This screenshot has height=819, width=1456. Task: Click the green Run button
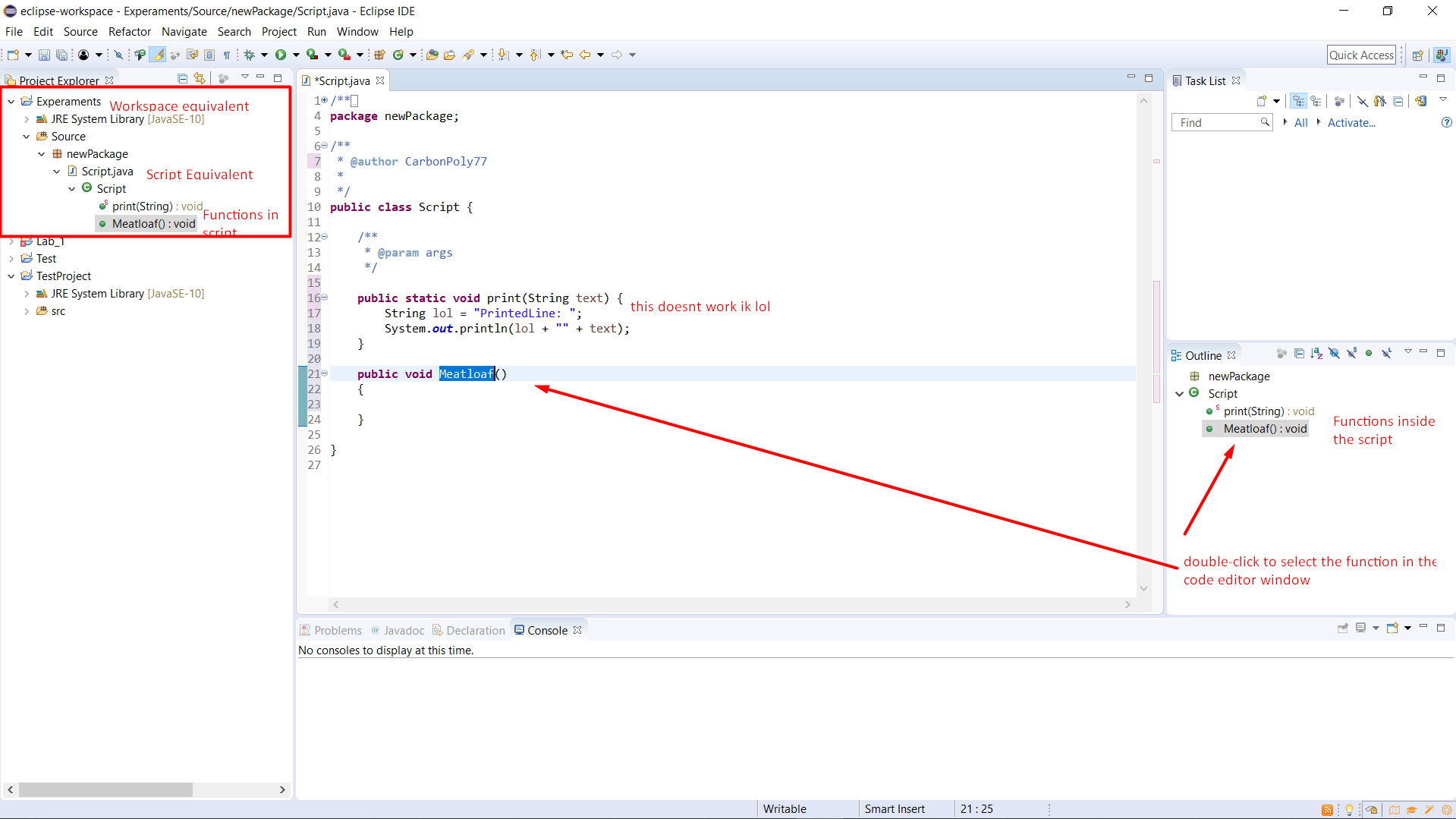[x=281, y=55]
